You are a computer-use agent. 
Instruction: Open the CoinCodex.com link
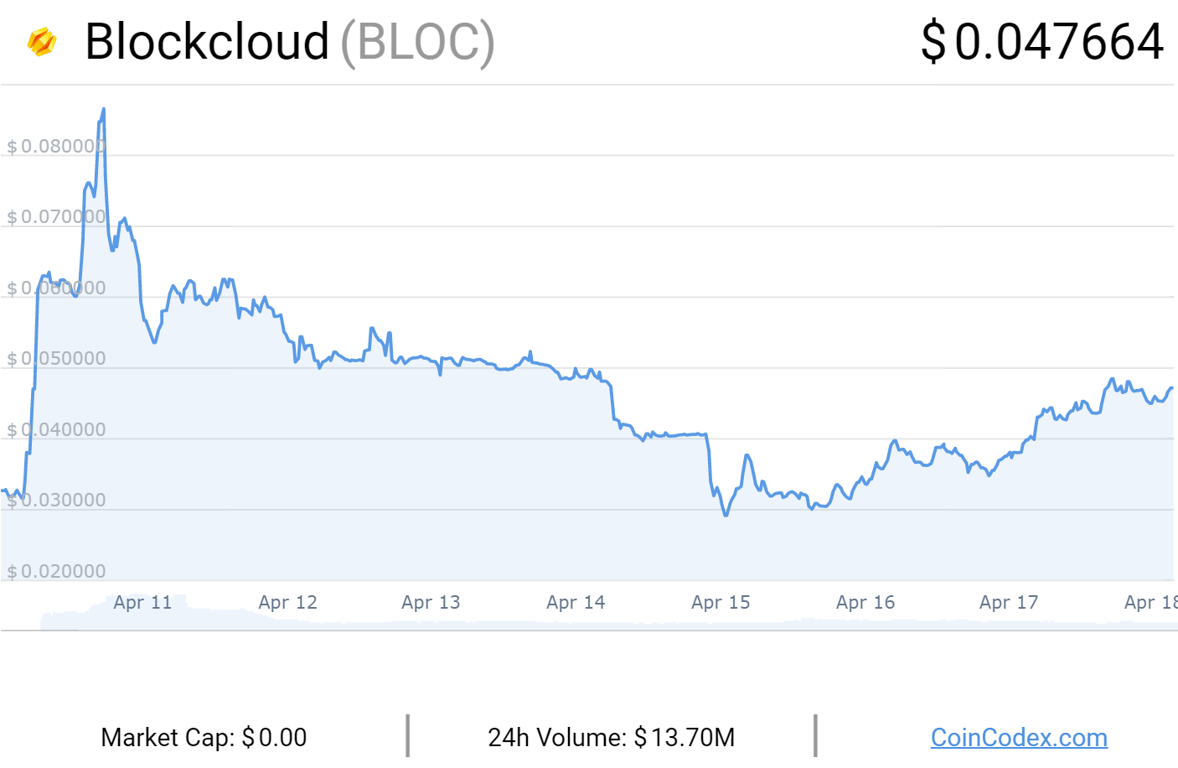tap(1018, 738)
